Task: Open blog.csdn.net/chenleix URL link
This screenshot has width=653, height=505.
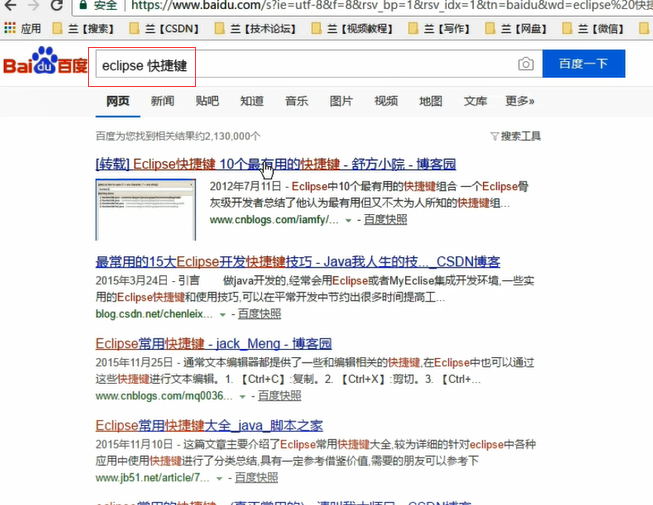Action: [154, 314]
